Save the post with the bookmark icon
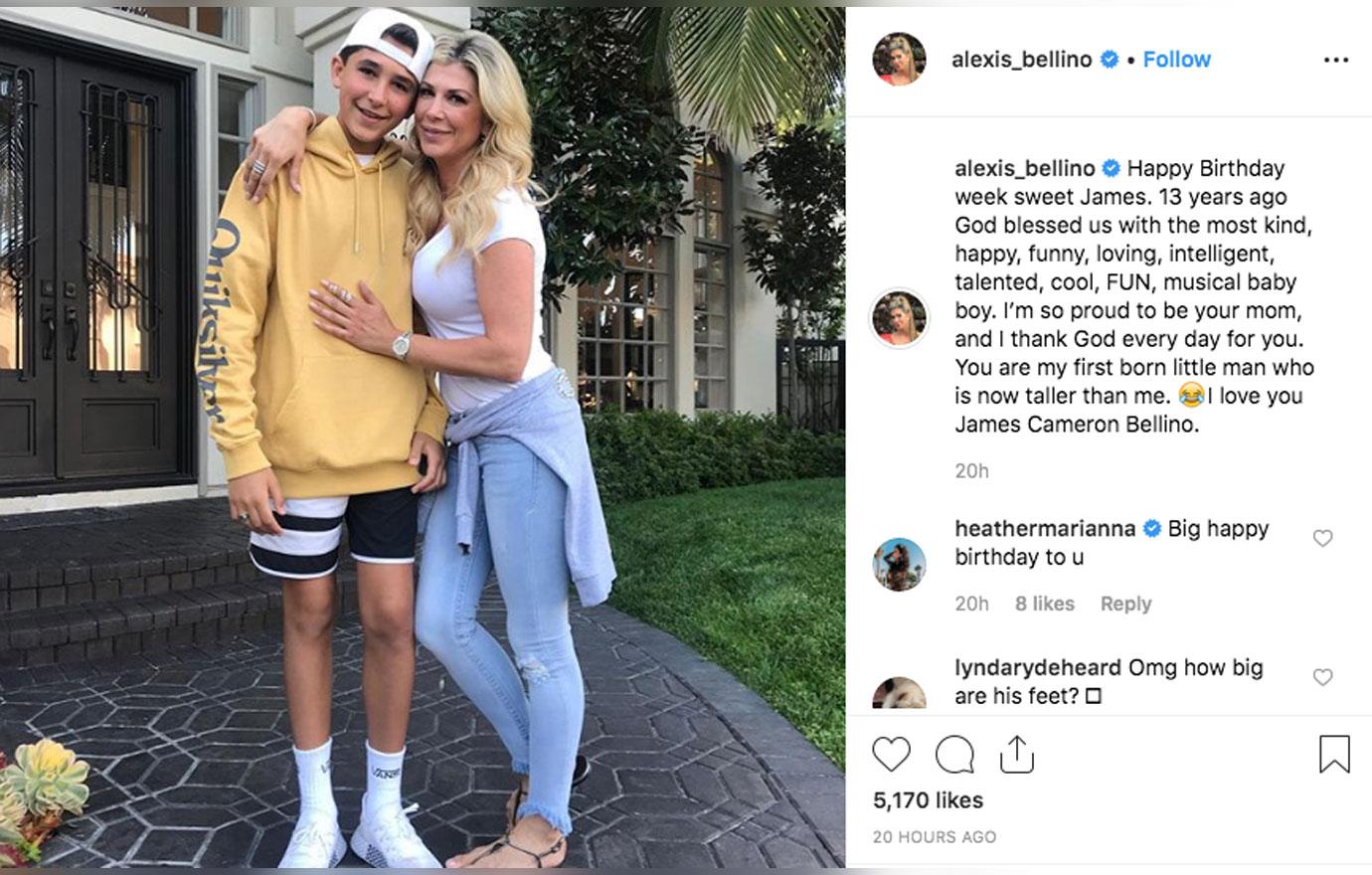 click(1334, 755)
